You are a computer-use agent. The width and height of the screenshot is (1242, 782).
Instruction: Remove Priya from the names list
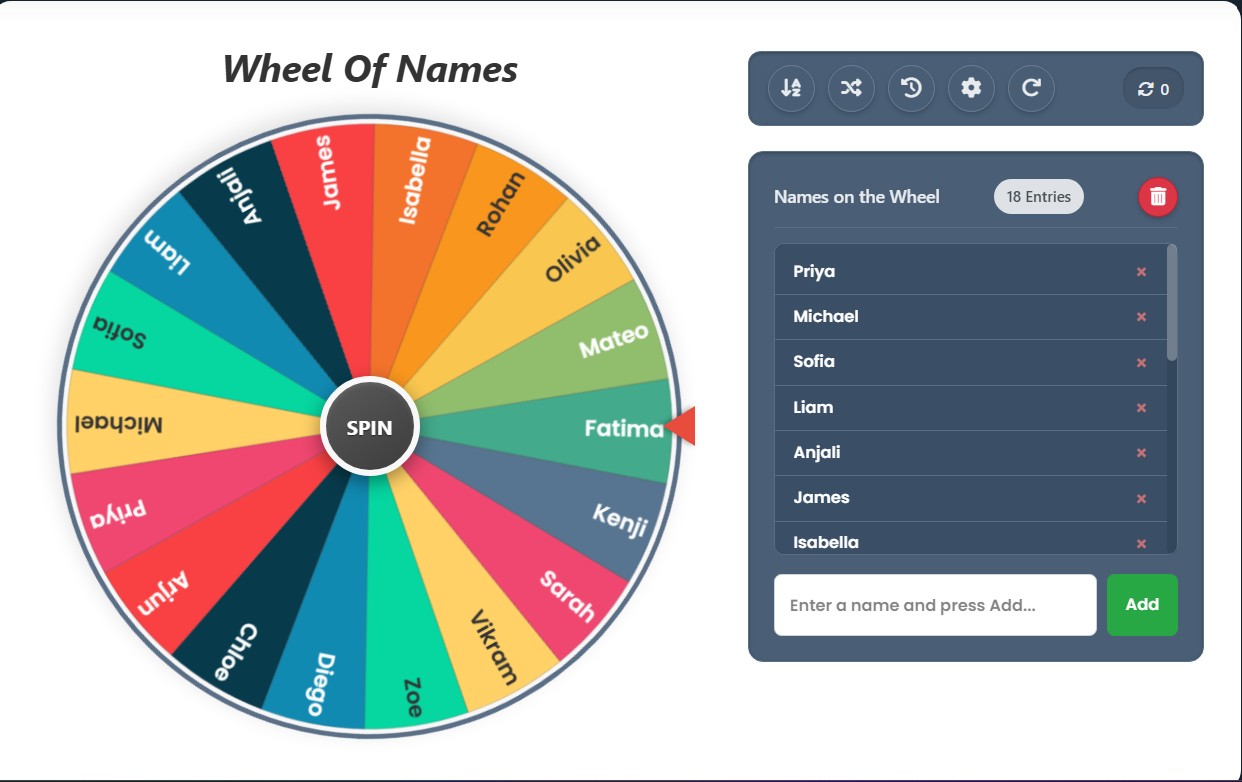click(1141, 272)
